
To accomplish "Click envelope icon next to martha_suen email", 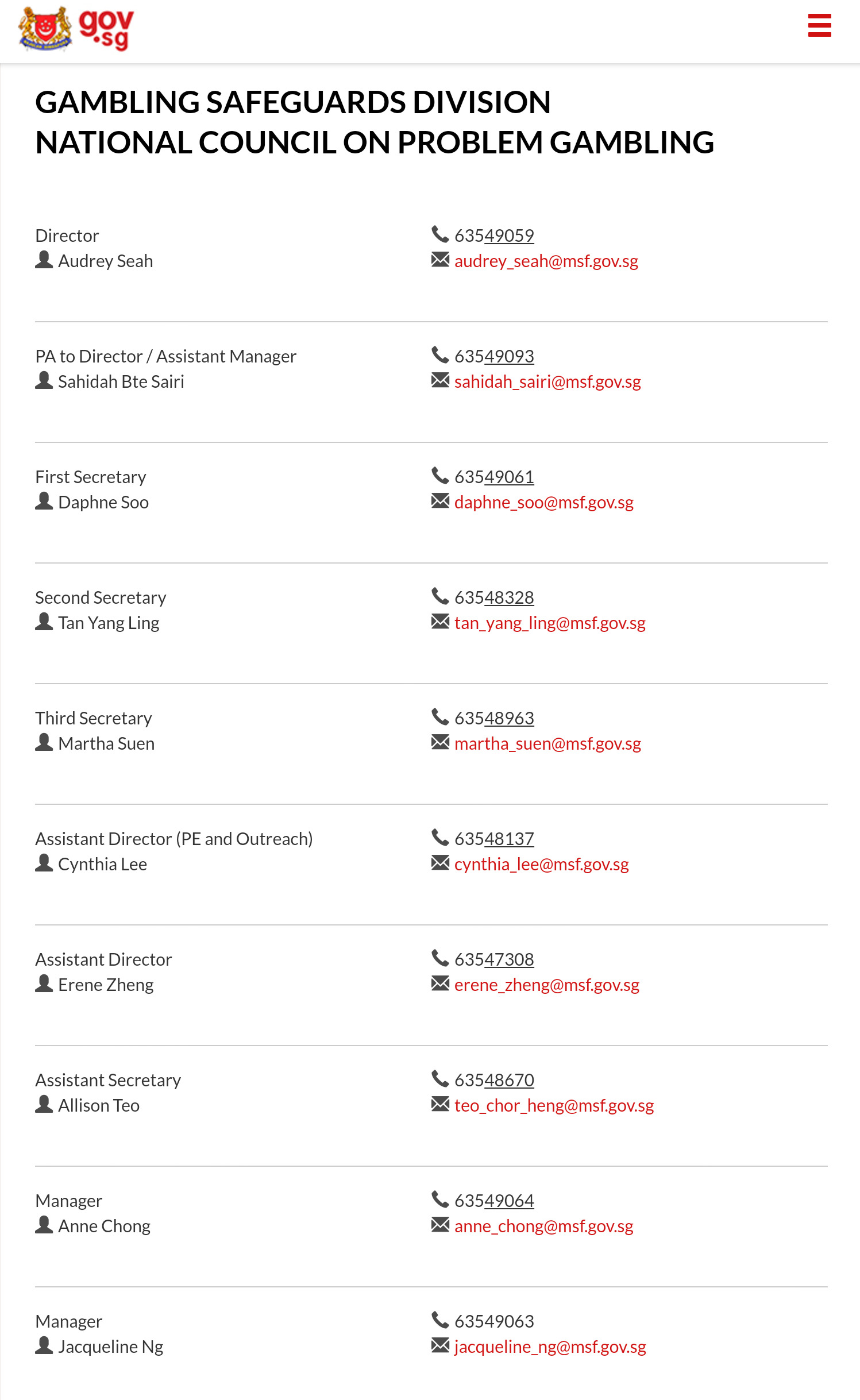I will (x=440, y=742).
